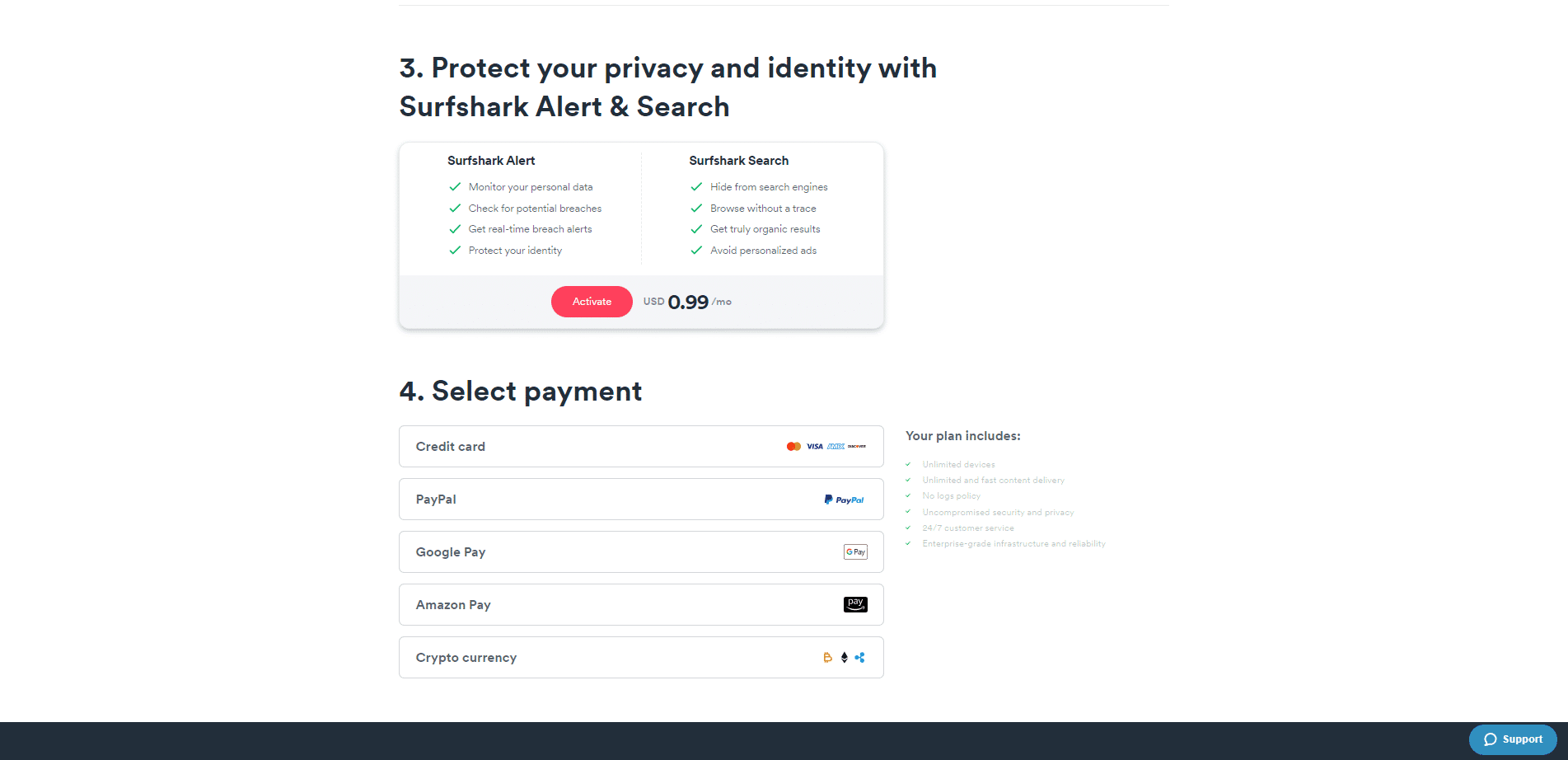Choose Crypto currency payment method
Viewport: 1568px width, 760px height.
tap(641, 658)
